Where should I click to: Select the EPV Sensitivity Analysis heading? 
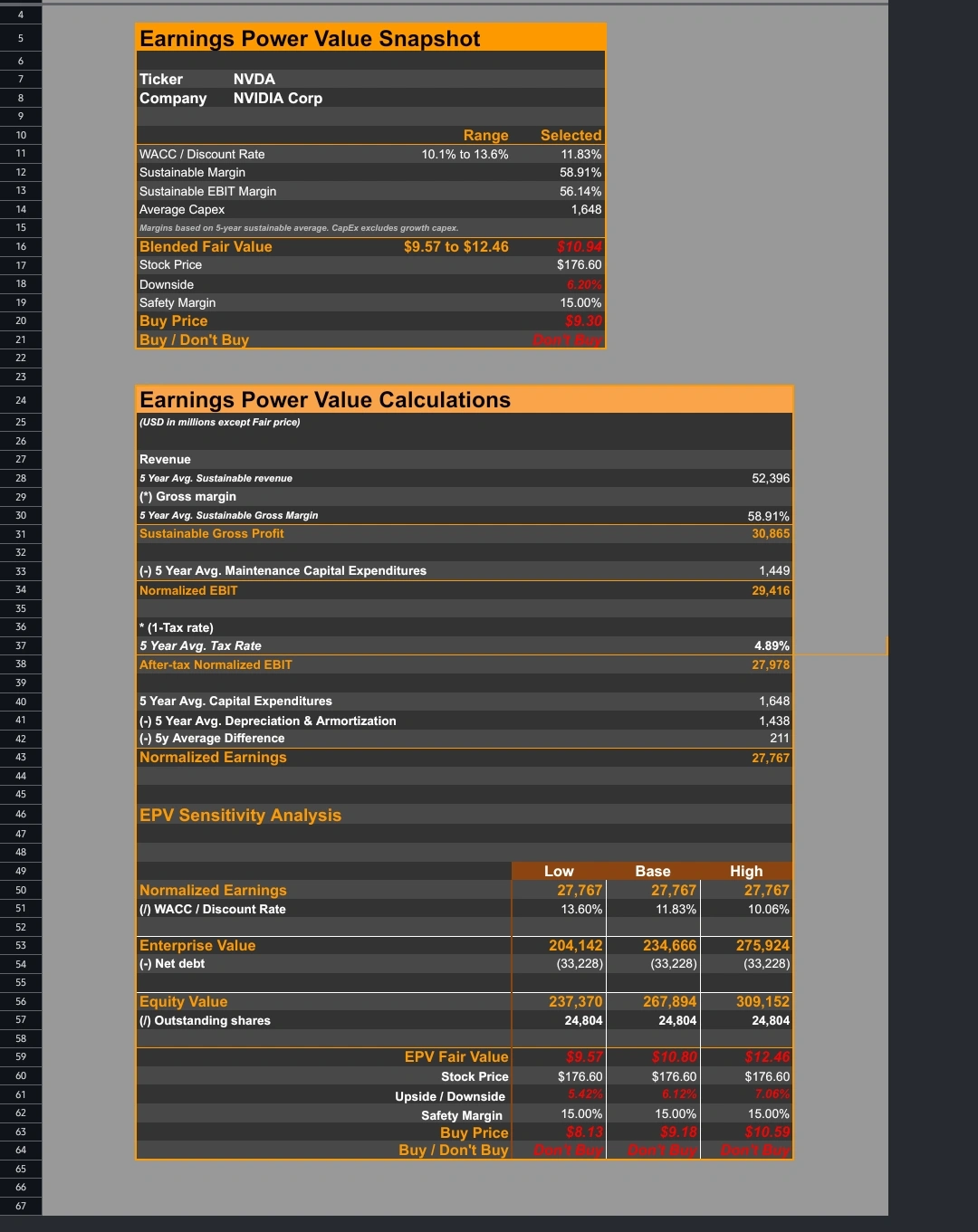[241, 816]
